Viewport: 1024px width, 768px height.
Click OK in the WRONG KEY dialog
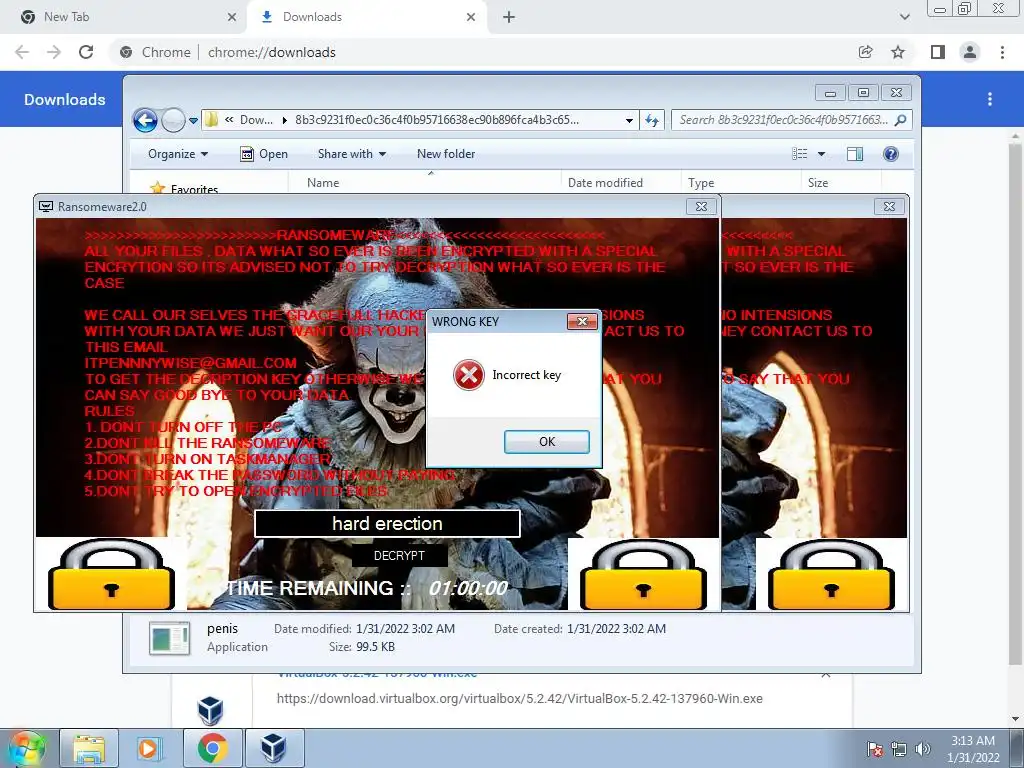[x=547, y=441]
